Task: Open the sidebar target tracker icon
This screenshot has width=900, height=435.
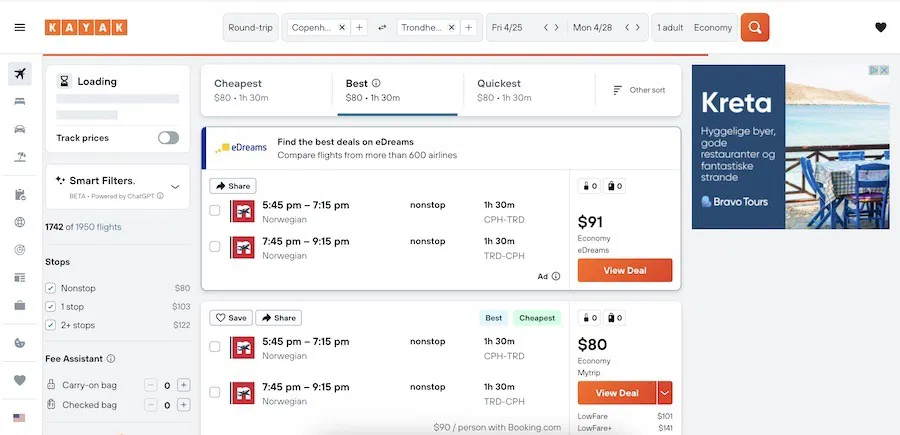Action: coord(20,250)
